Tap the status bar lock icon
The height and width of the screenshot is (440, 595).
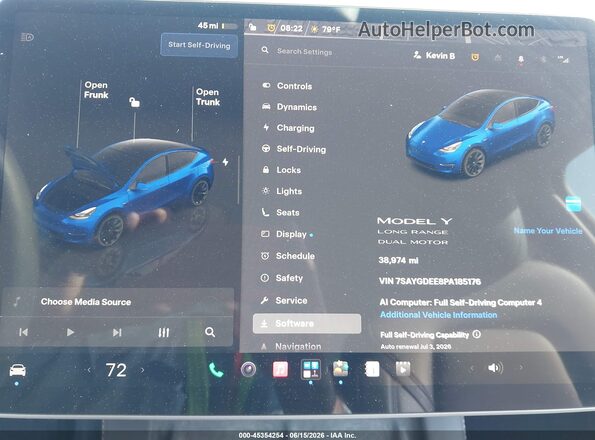(252, 27)
